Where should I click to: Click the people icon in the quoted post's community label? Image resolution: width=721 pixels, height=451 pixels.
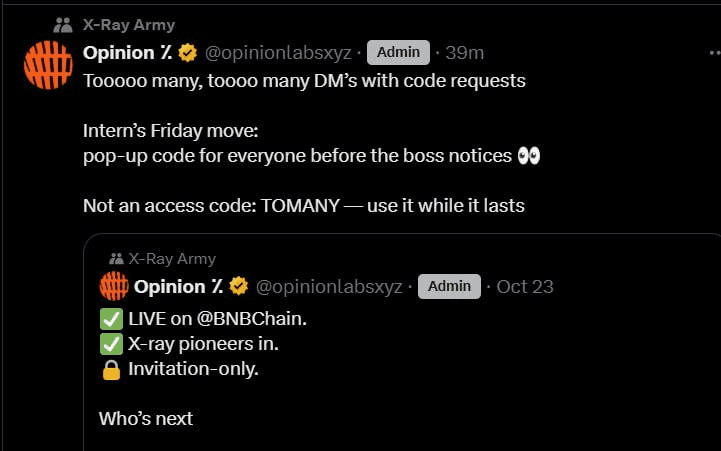[x=117, y=259]
